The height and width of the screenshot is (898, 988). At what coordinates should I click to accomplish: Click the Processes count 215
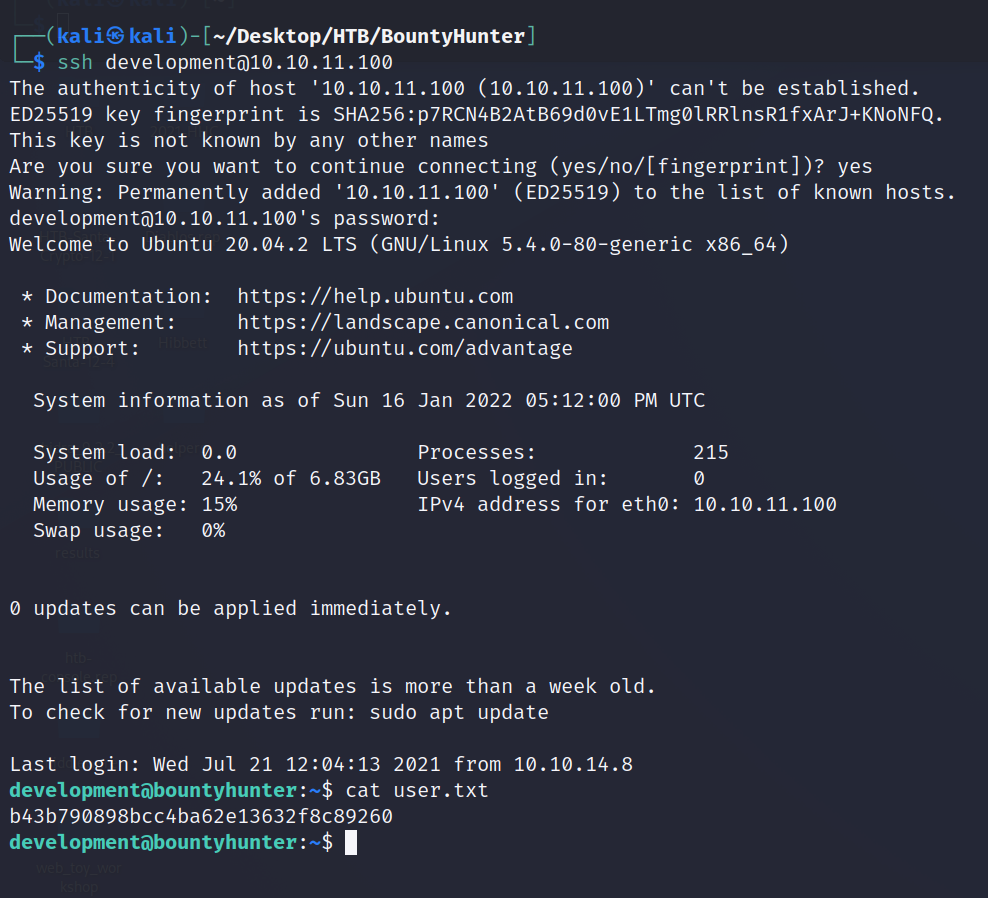[x=711, y=452]
